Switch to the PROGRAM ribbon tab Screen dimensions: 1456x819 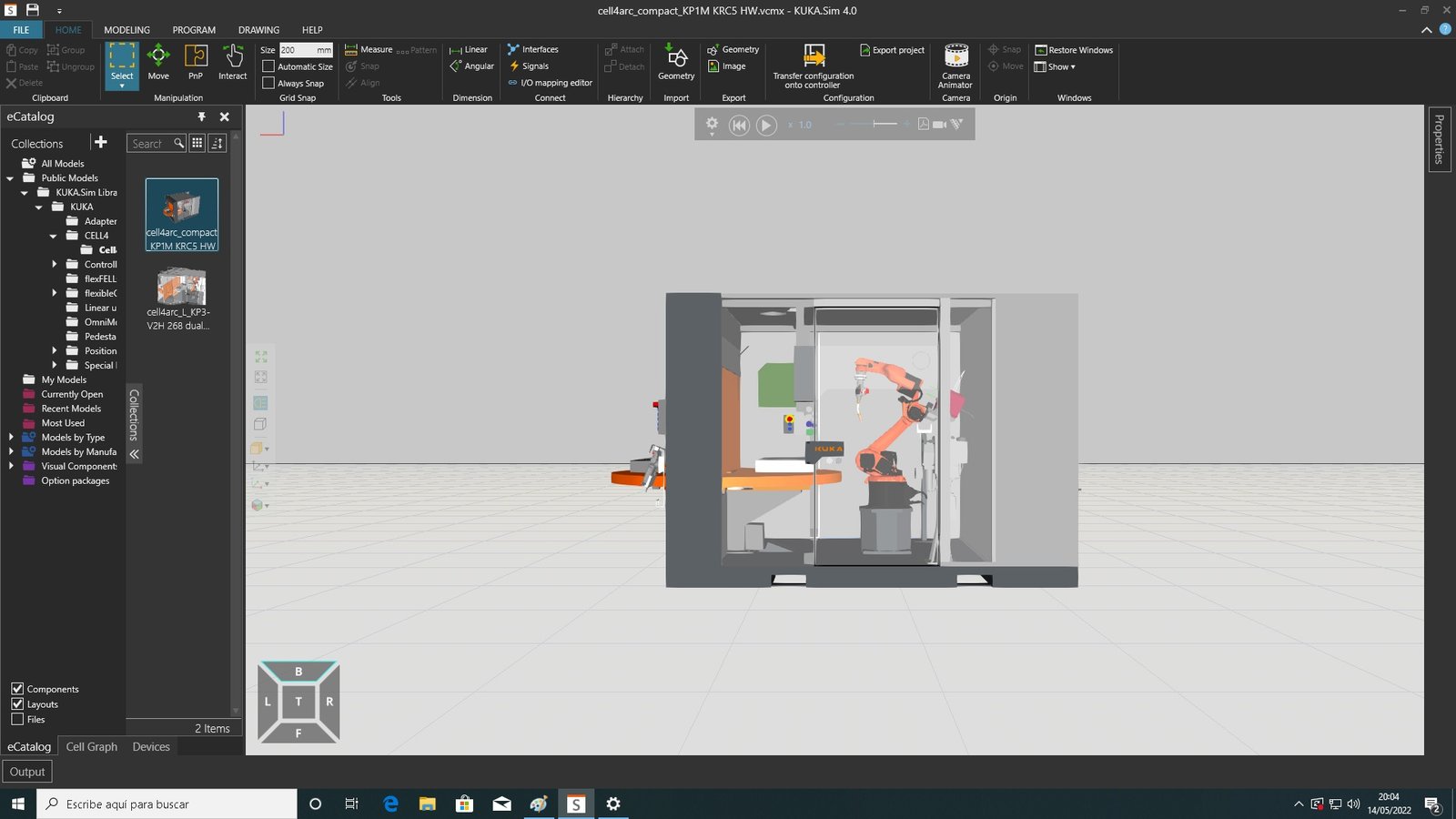(194, 30)
